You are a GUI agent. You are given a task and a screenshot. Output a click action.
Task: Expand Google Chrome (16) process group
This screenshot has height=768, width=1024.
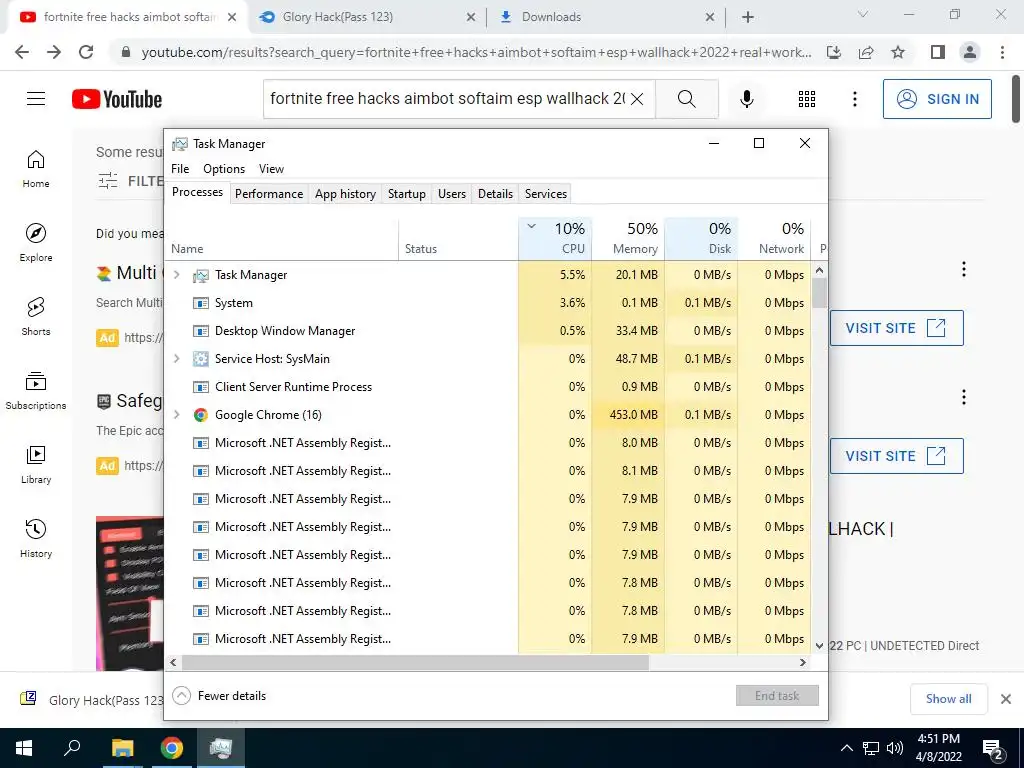[x=176, y=415]
